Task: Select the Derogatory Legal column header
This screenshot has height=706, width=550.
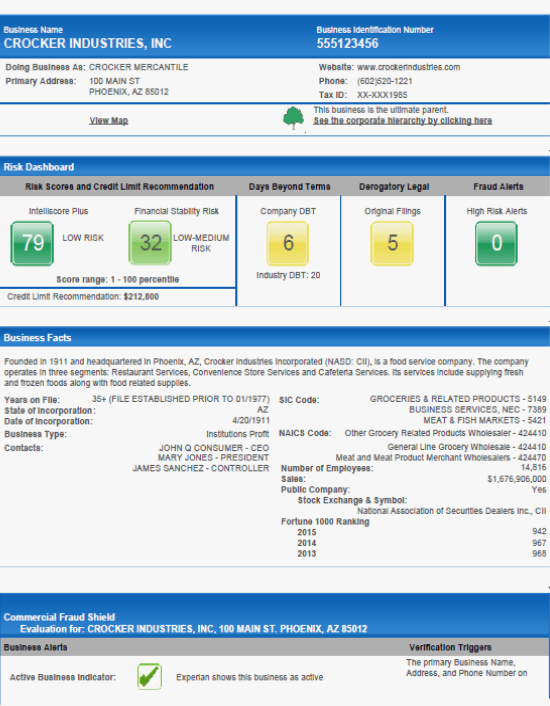Action: pos(394,187)
